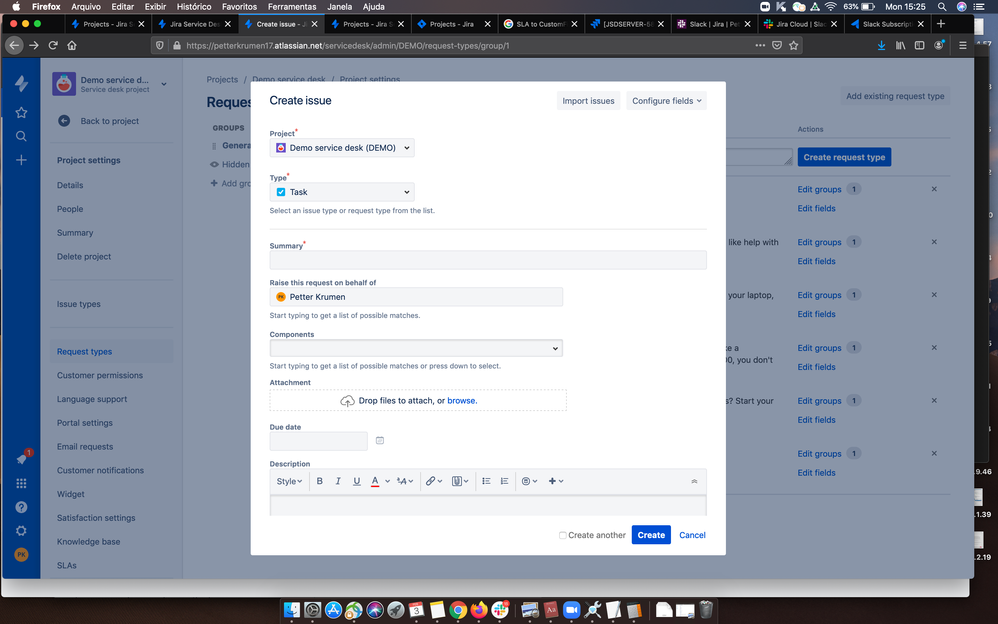Toggle the Create another checkbox
998x624 pixels.
(x=563, y=535)
